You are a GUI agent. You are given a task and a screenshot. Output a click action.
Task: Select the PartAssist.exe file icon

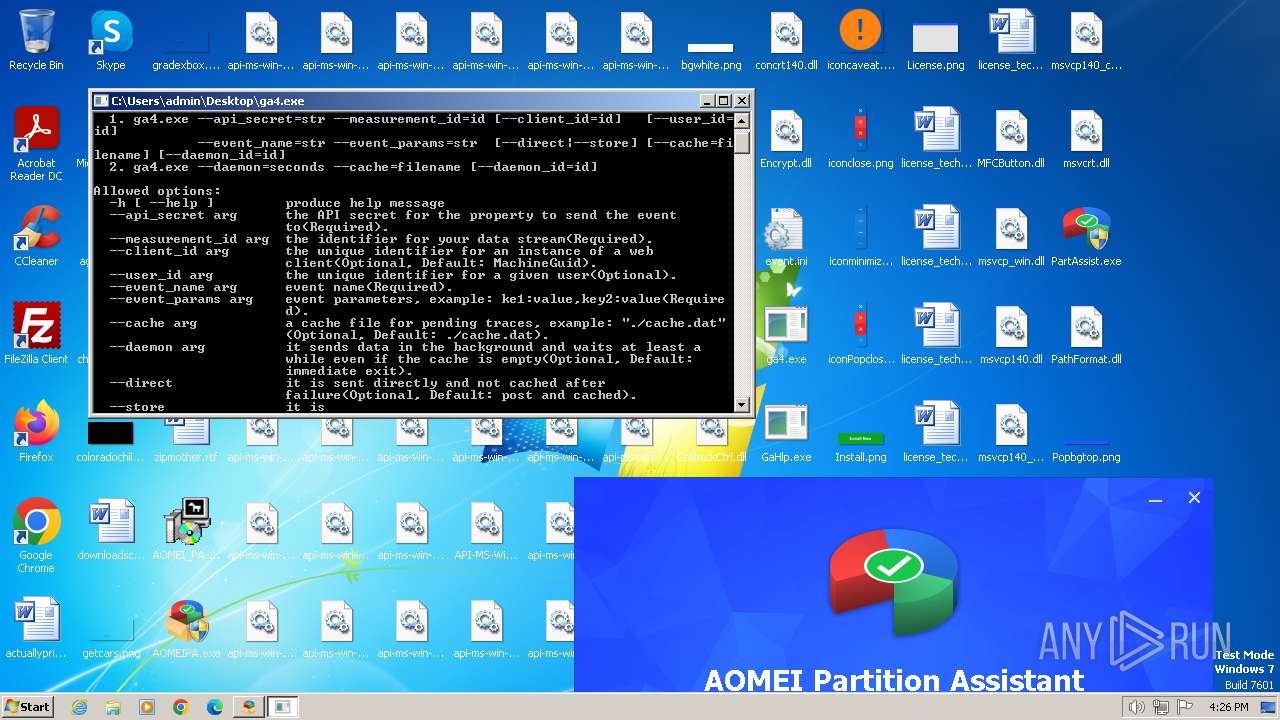(x=1086, y=236)
